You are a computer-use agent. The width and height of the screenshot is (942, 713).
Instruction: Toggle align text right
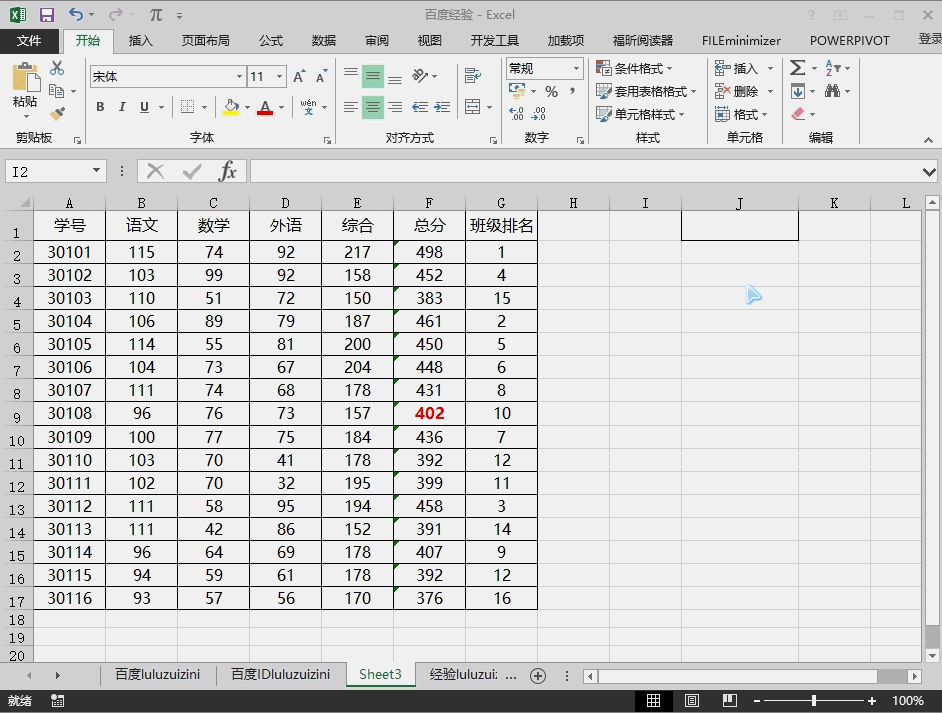(x=395, y=108)
